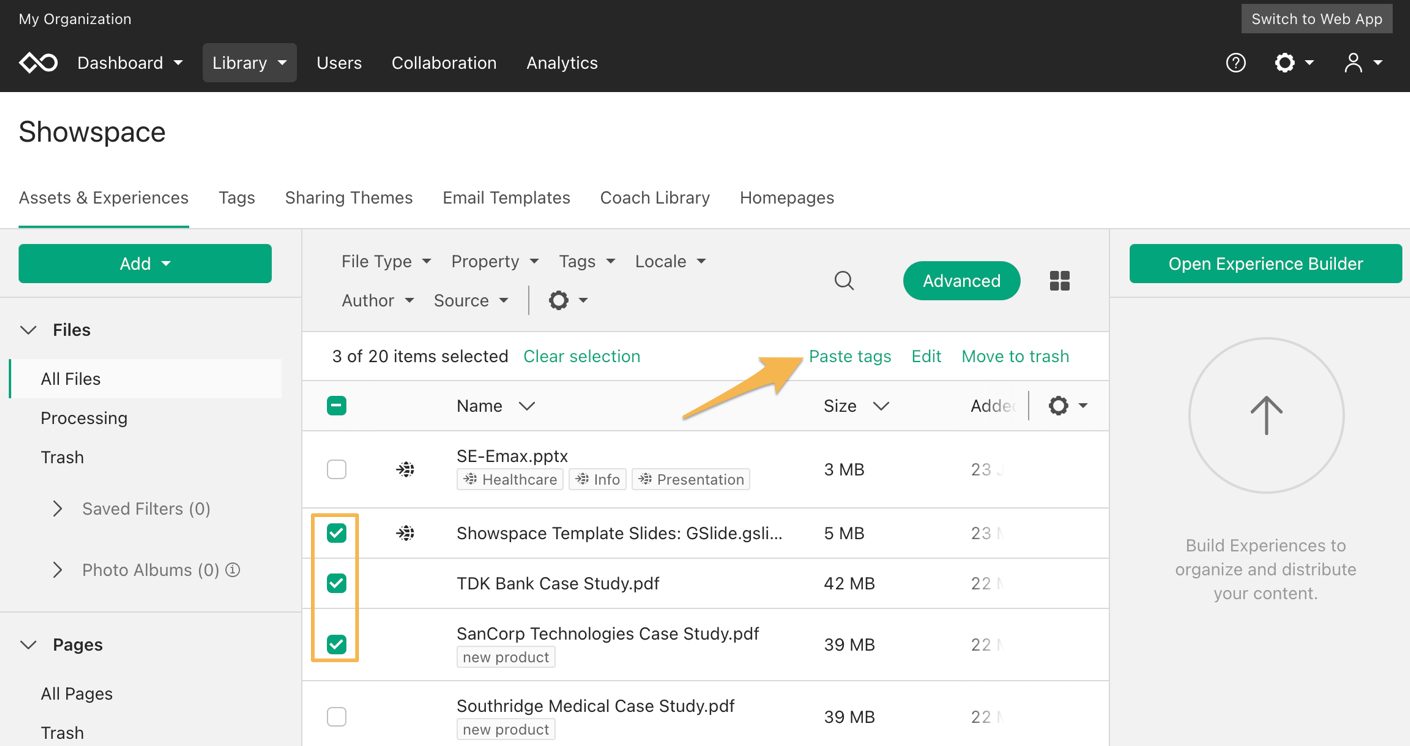Click the Paste tags link

click(850, 356)
